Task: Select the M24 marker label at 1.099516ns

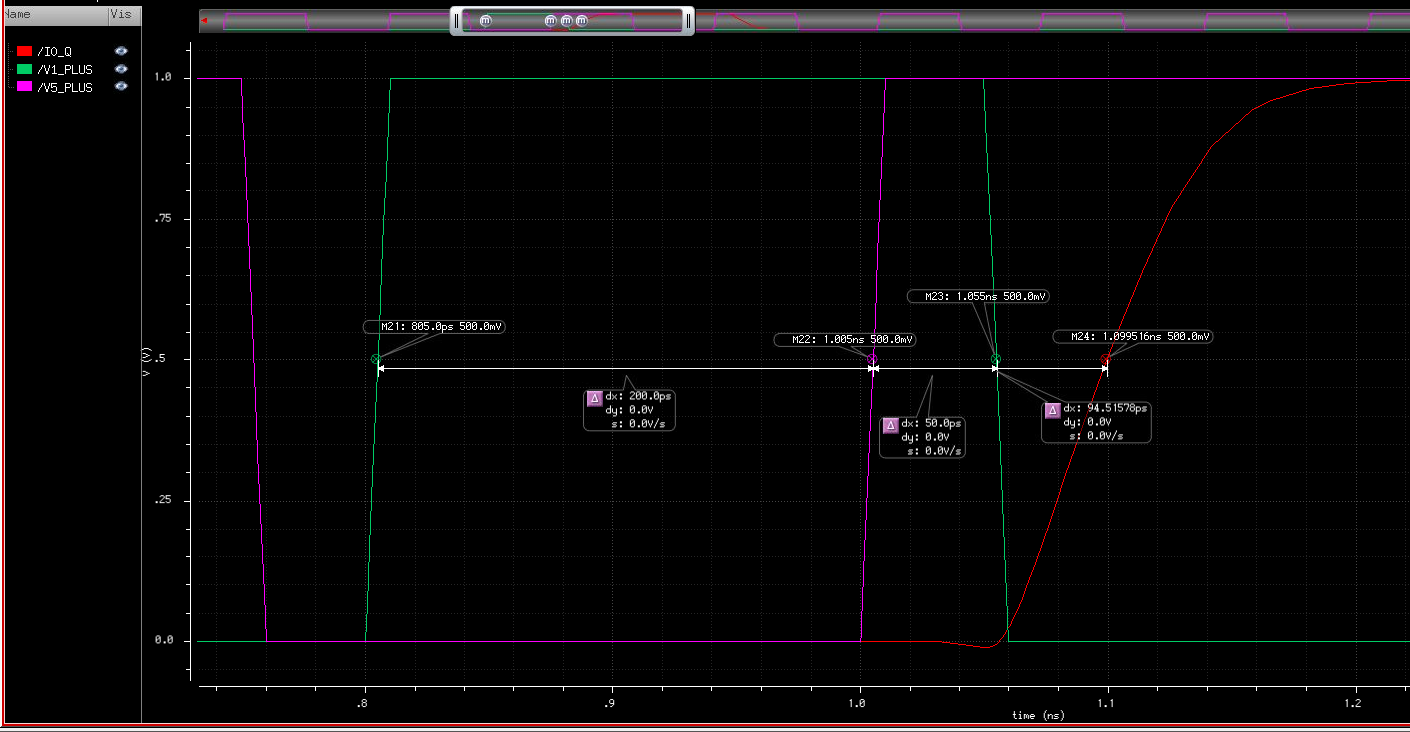Action: pyautogui.click(x=1132, y=337)
